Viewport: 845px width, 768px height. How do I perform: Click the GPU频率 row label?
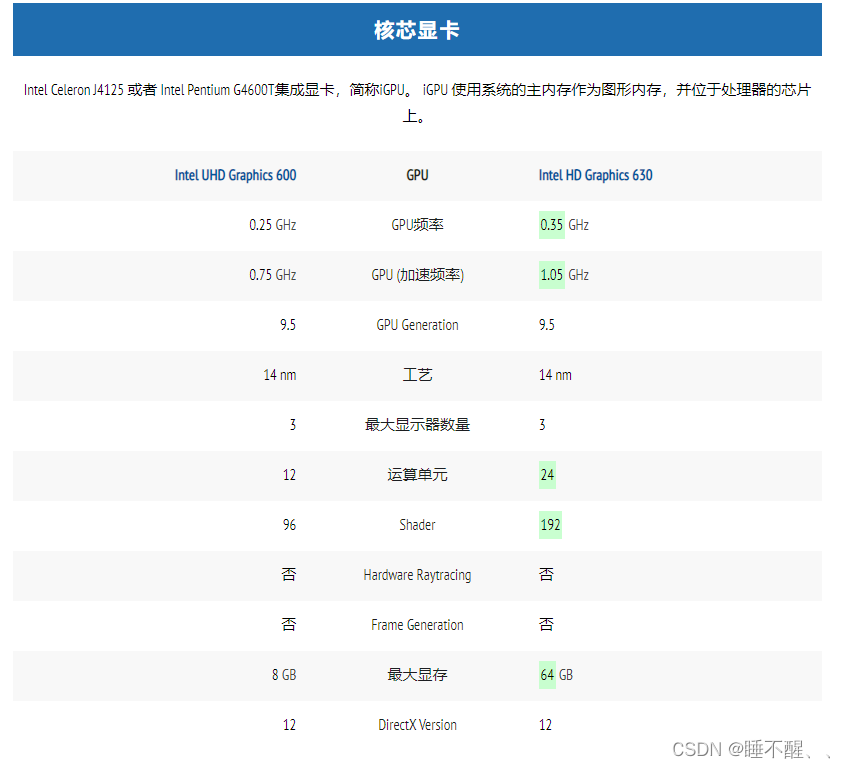coord(417,225)
